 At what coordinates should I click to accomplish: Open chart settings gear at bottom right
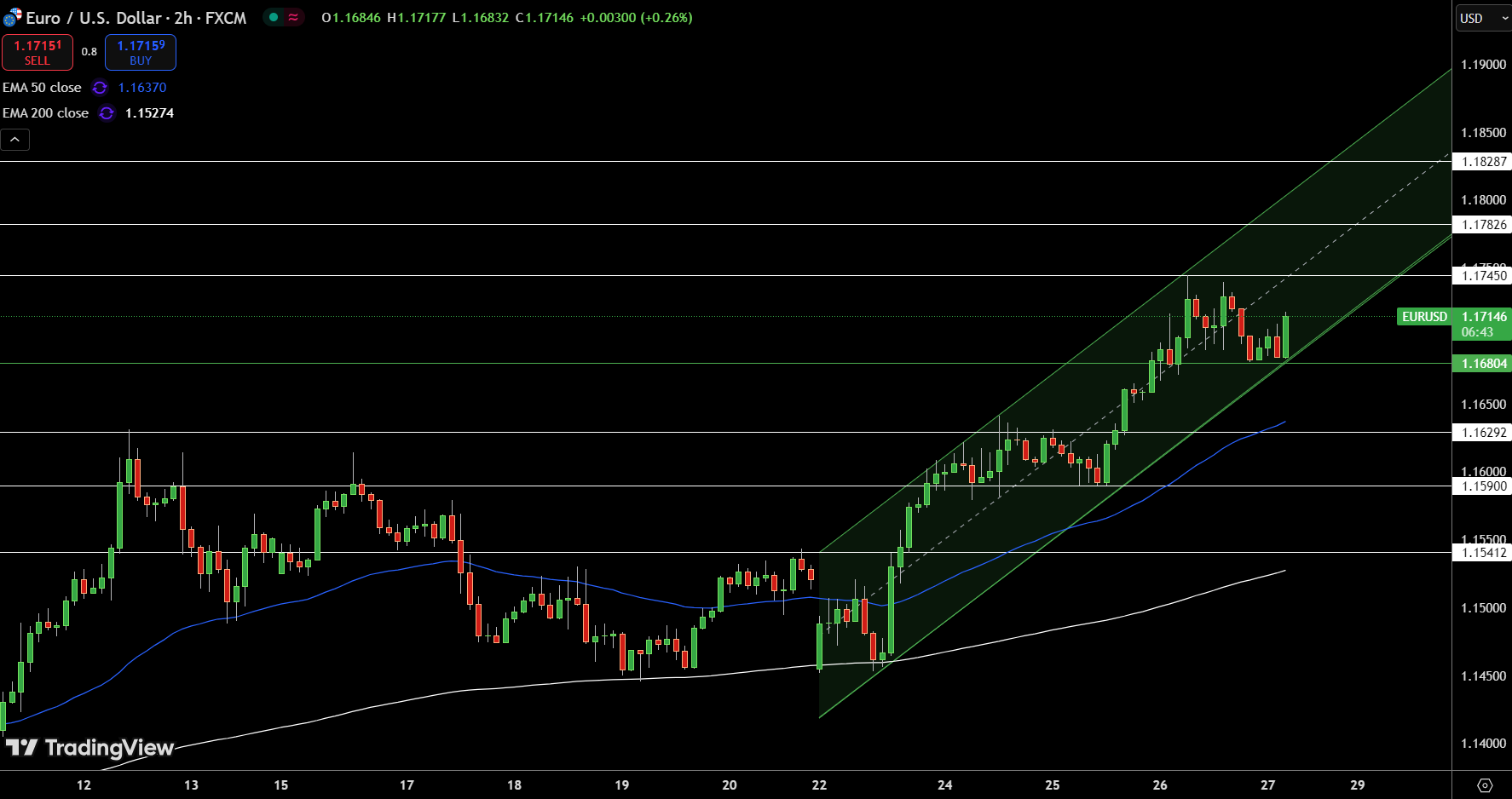tap(1485, 785)
